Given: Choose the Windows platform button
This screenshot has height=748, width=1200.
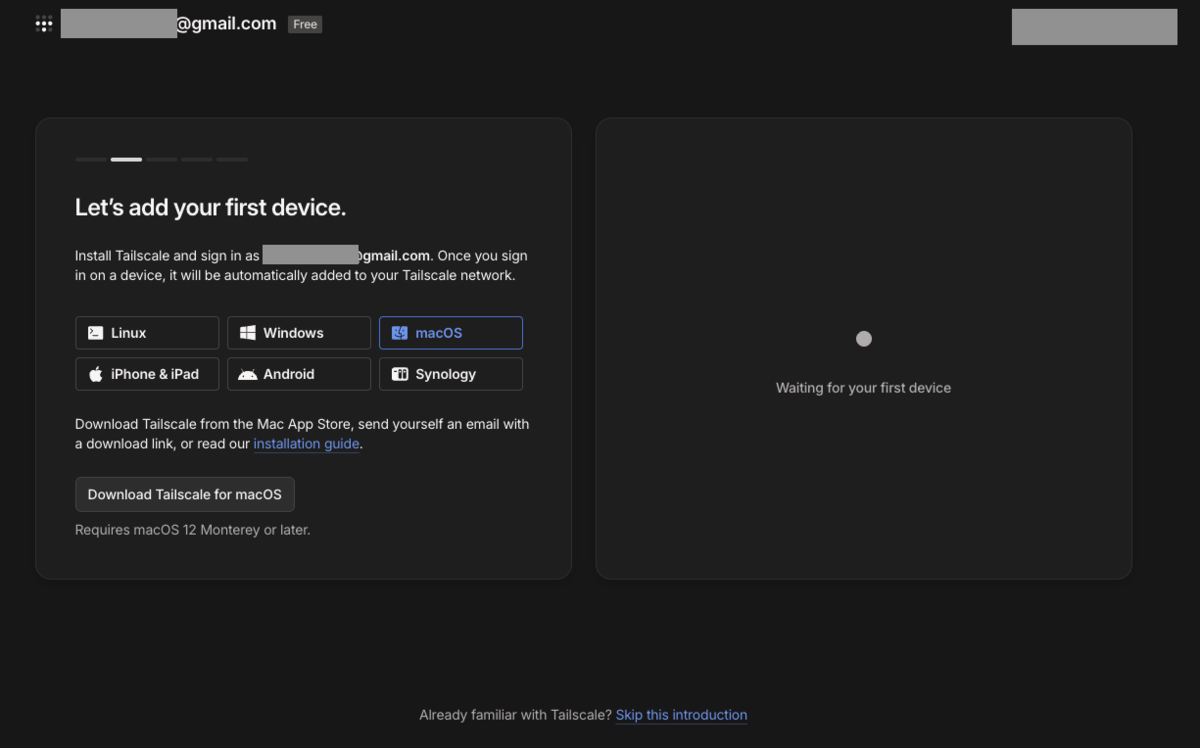Looking at the screenshot, I should point(299,333).
